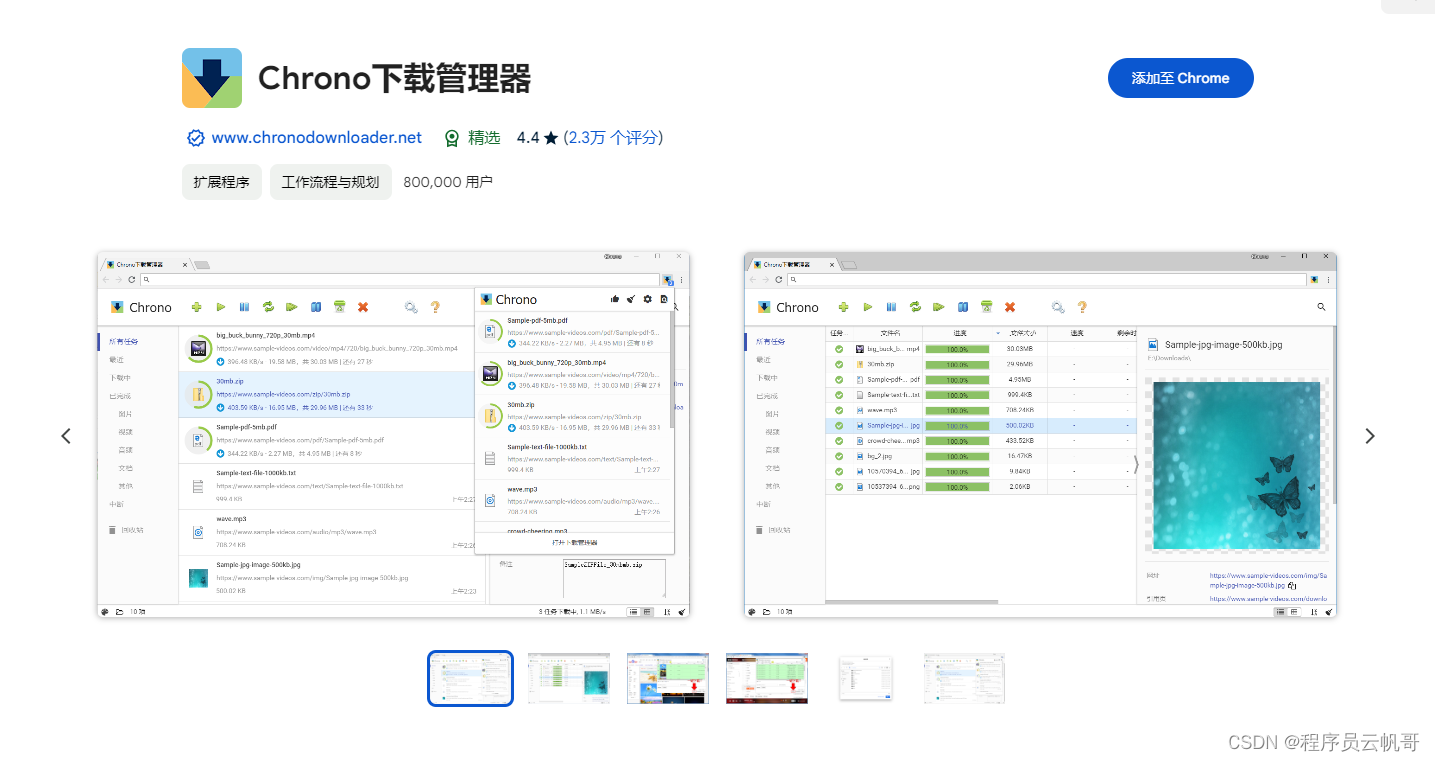Screen dimensions: 1435x761
Task: Select 下载中 sidebar item in first screenshot
Action: 120,378
